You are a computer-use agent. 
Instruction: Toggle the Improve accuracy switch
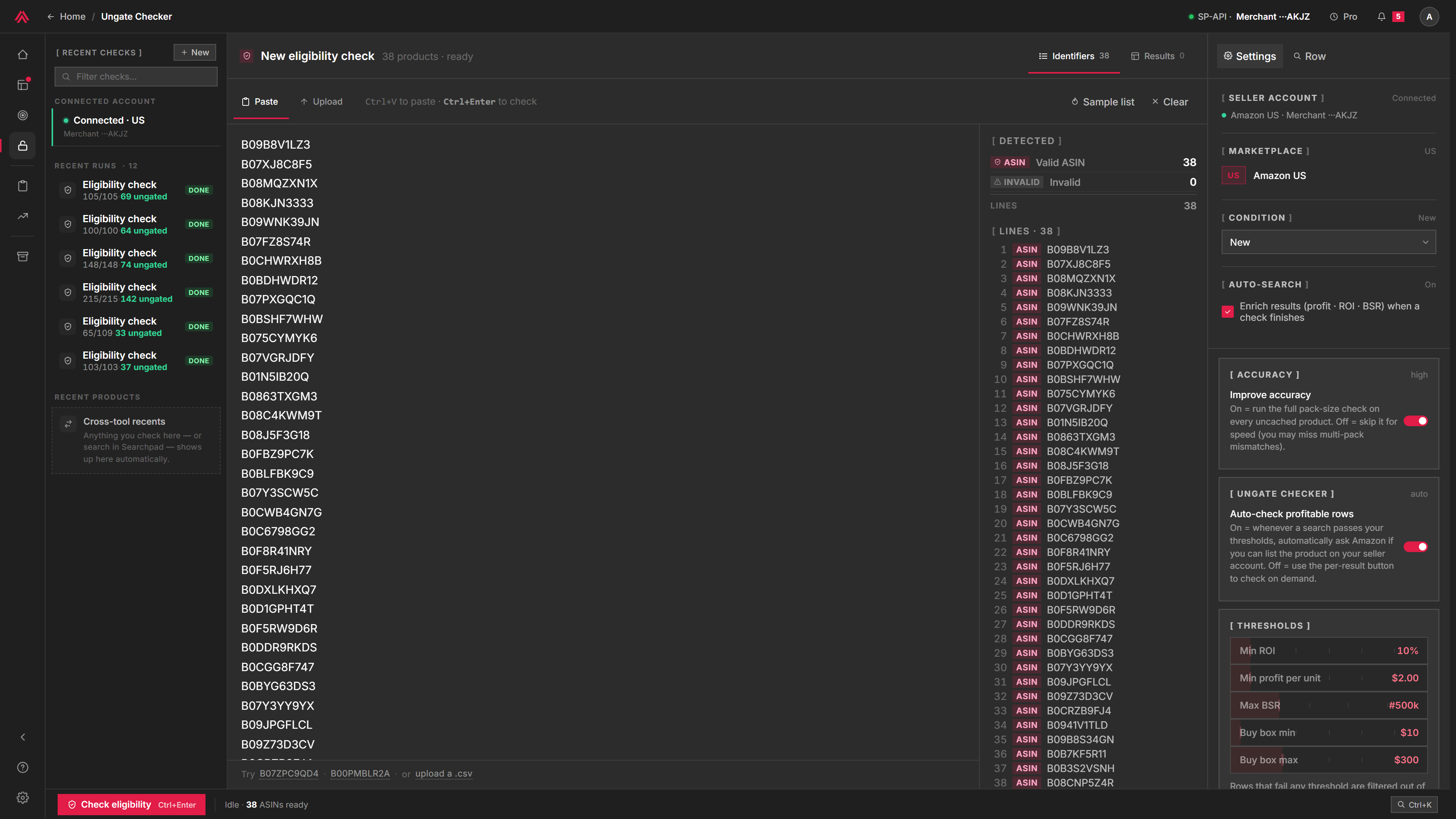(x=1416, y=420)
